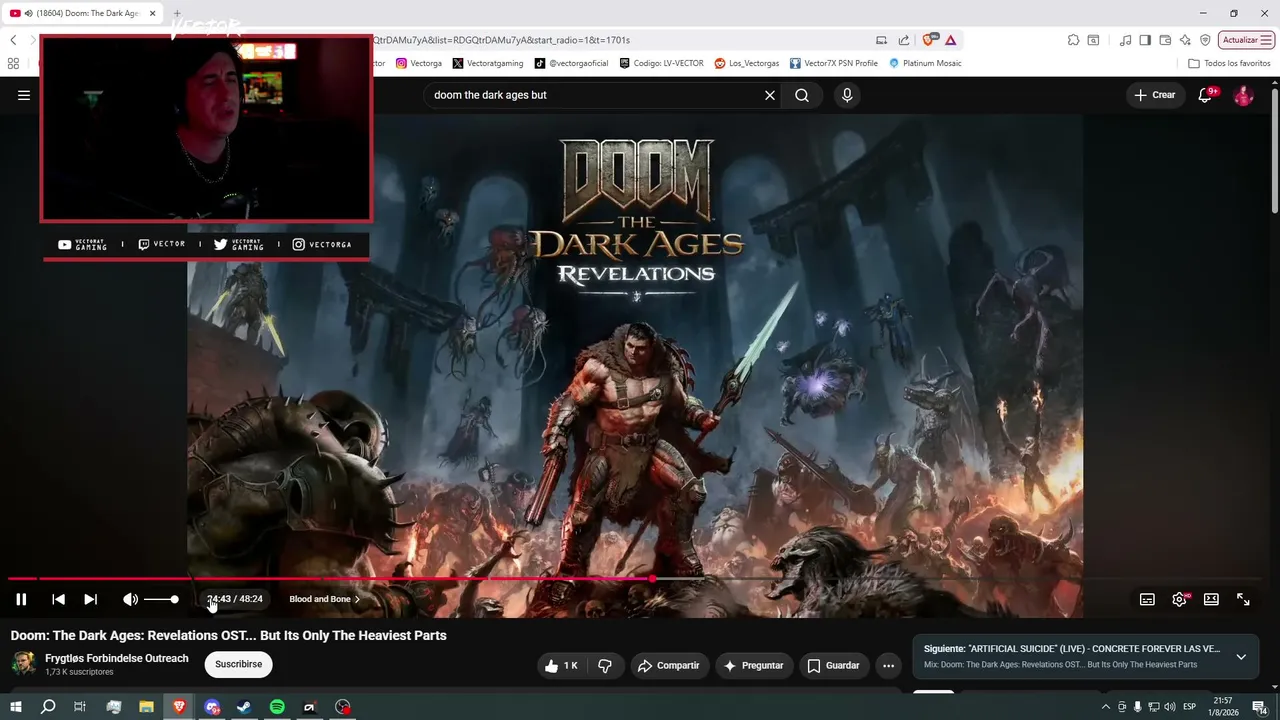Open more actions three-dot menu
Image resolution: width=1280 pixels, height=720 pixels.
(x=888, y=665)
